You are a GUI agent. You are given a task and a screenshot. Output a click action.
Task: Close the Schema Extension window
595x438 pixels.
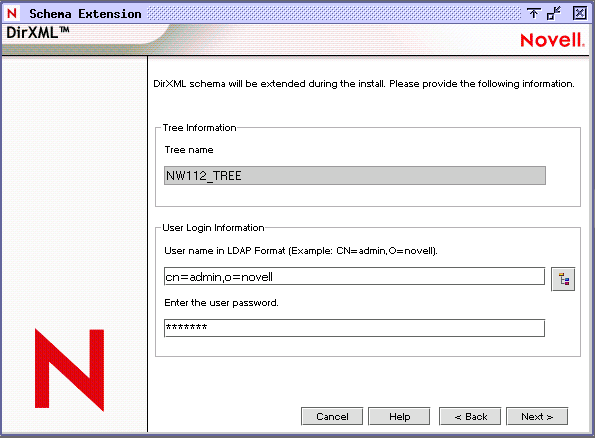tap(579, 13)
